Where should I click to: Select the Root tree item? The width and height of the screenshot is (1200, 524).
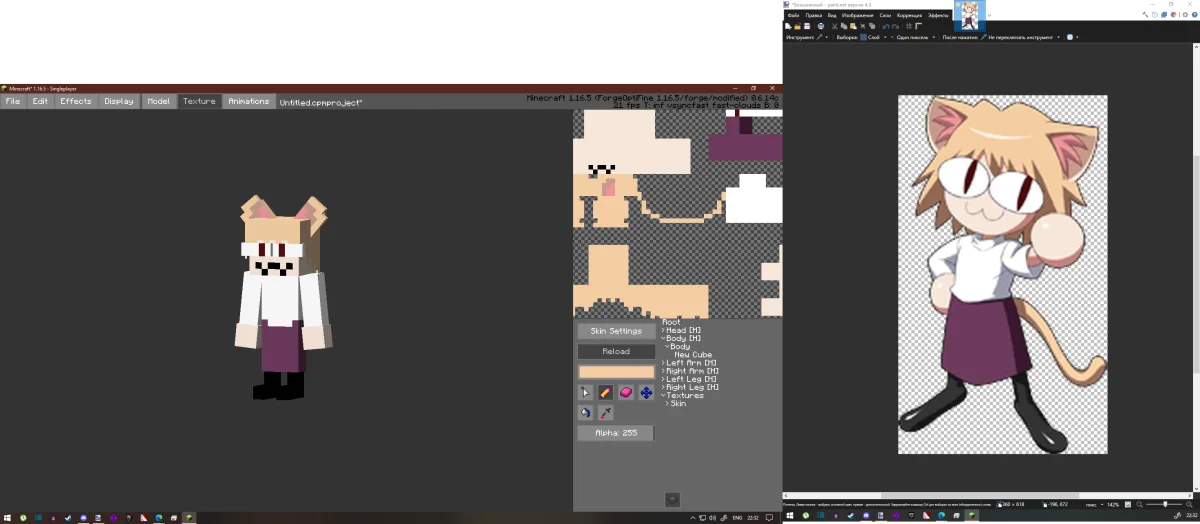click(x=671, y=322)
